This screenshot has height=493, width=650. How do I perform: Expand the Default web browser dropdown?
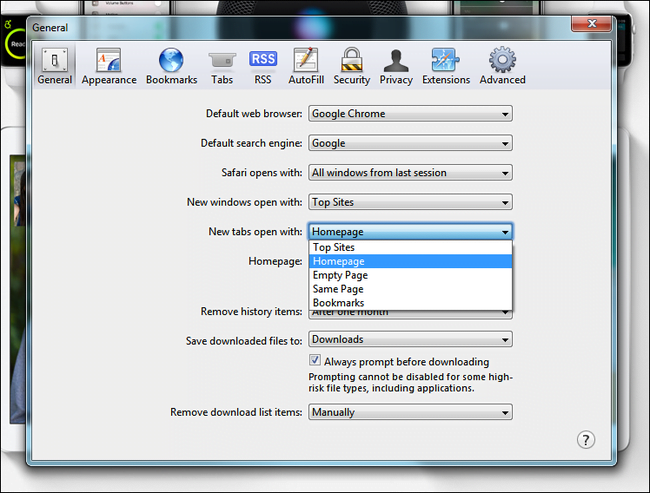[410, 114]
